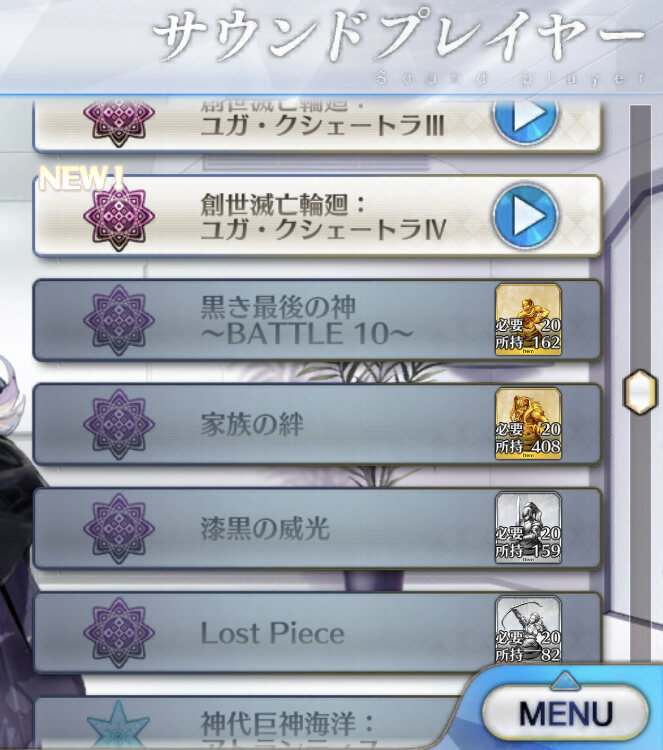The image size is (663, 750).
Task: Select locked track 漆黒の威光
Action: pyautogui.click(x=317, y=528)
